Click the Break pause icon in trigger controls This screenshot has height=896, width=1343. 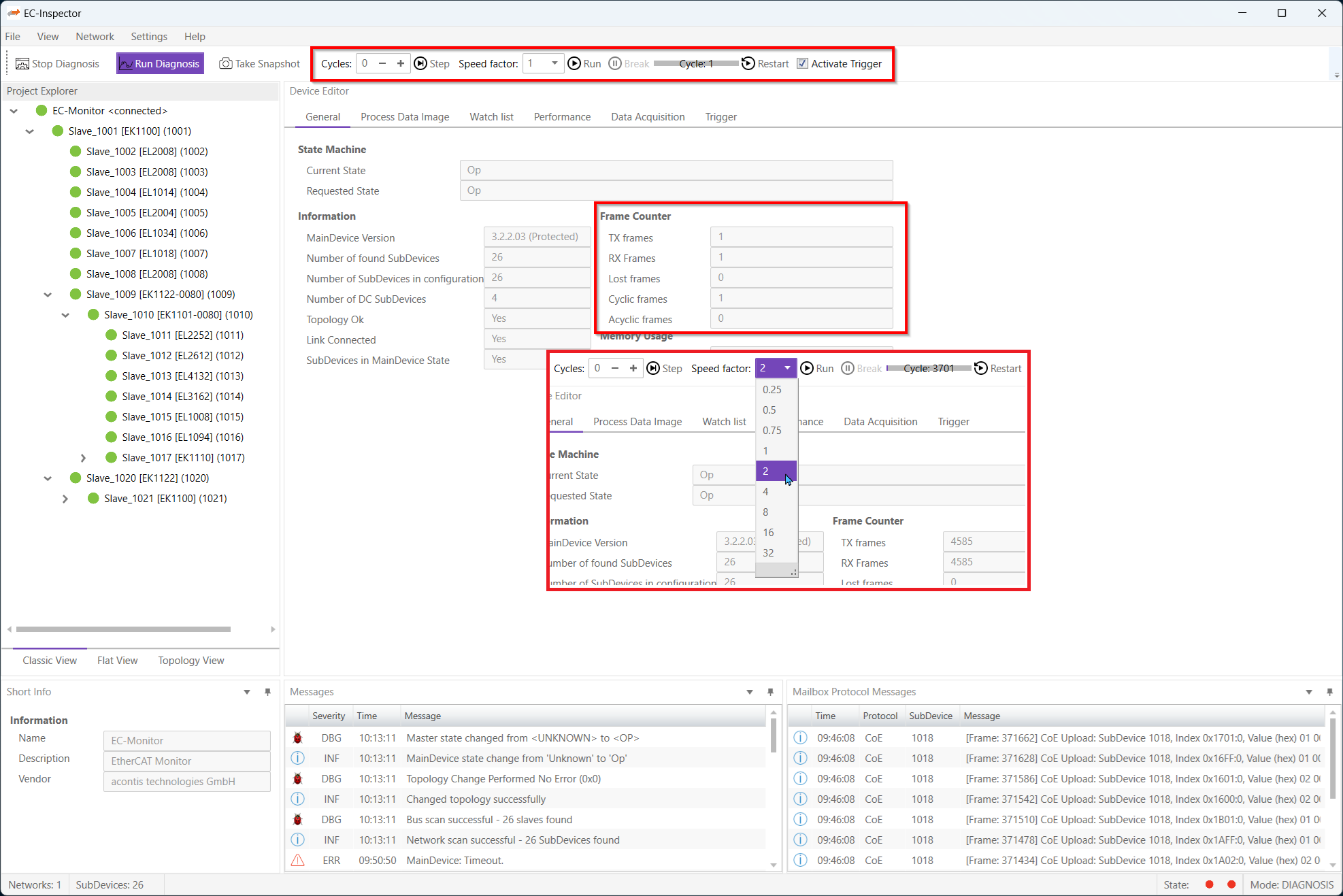click(x=616, y=63)
